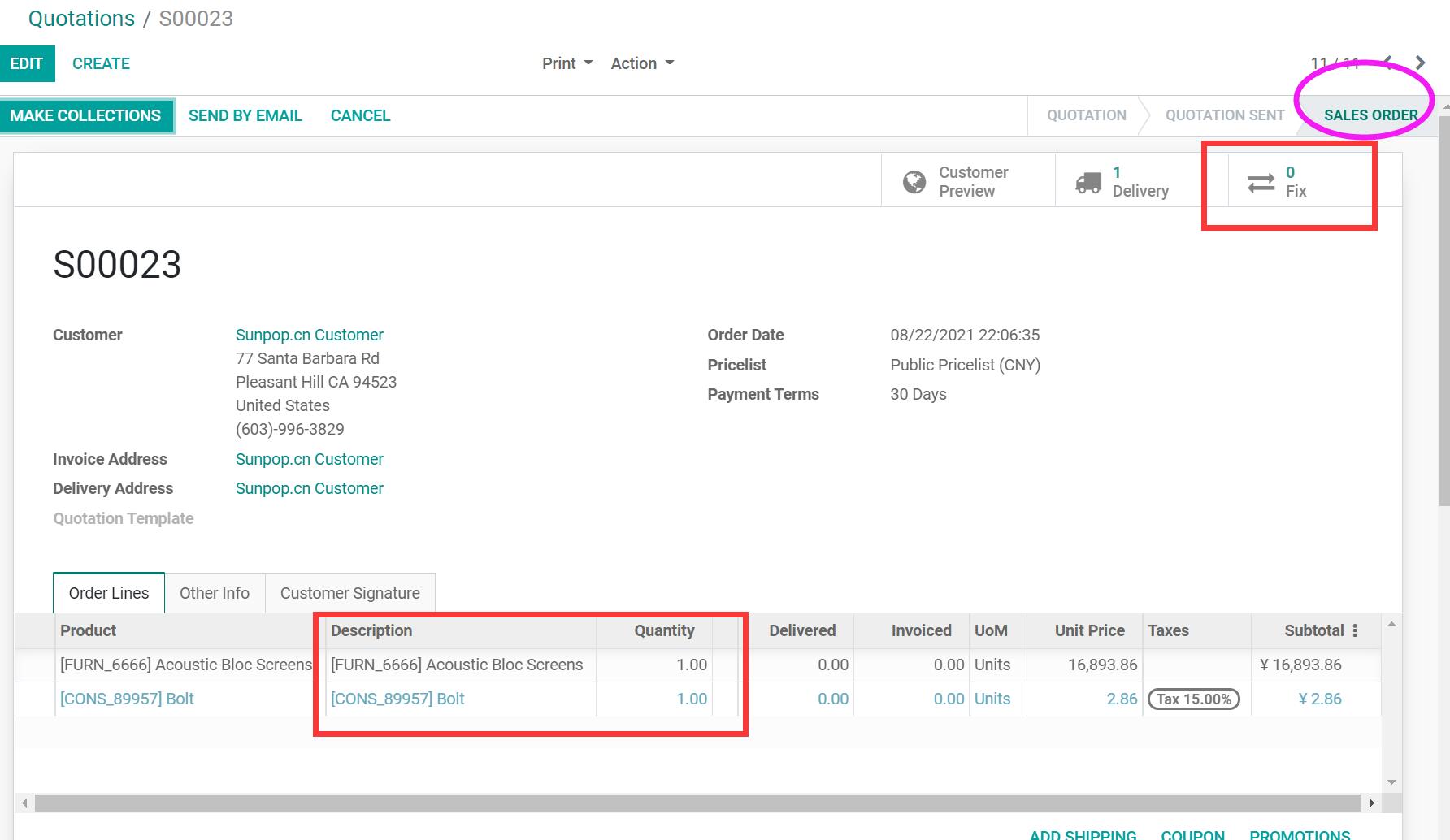Click the Delivery truck icon
The width and height of the screenshot is (1450, 840).
tap(1088, 182)
